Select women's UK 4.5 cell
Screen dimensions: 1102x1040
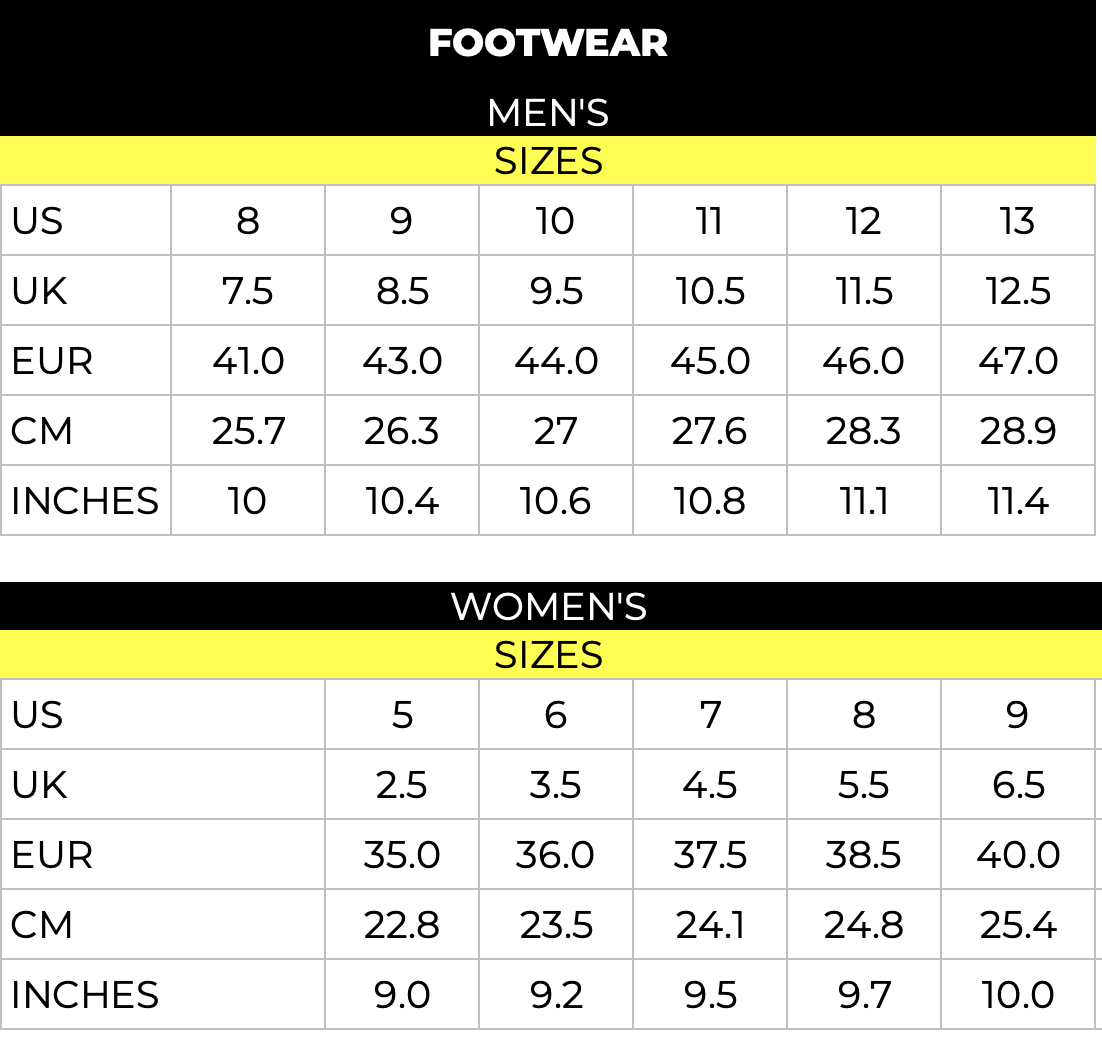coord(709,785)
